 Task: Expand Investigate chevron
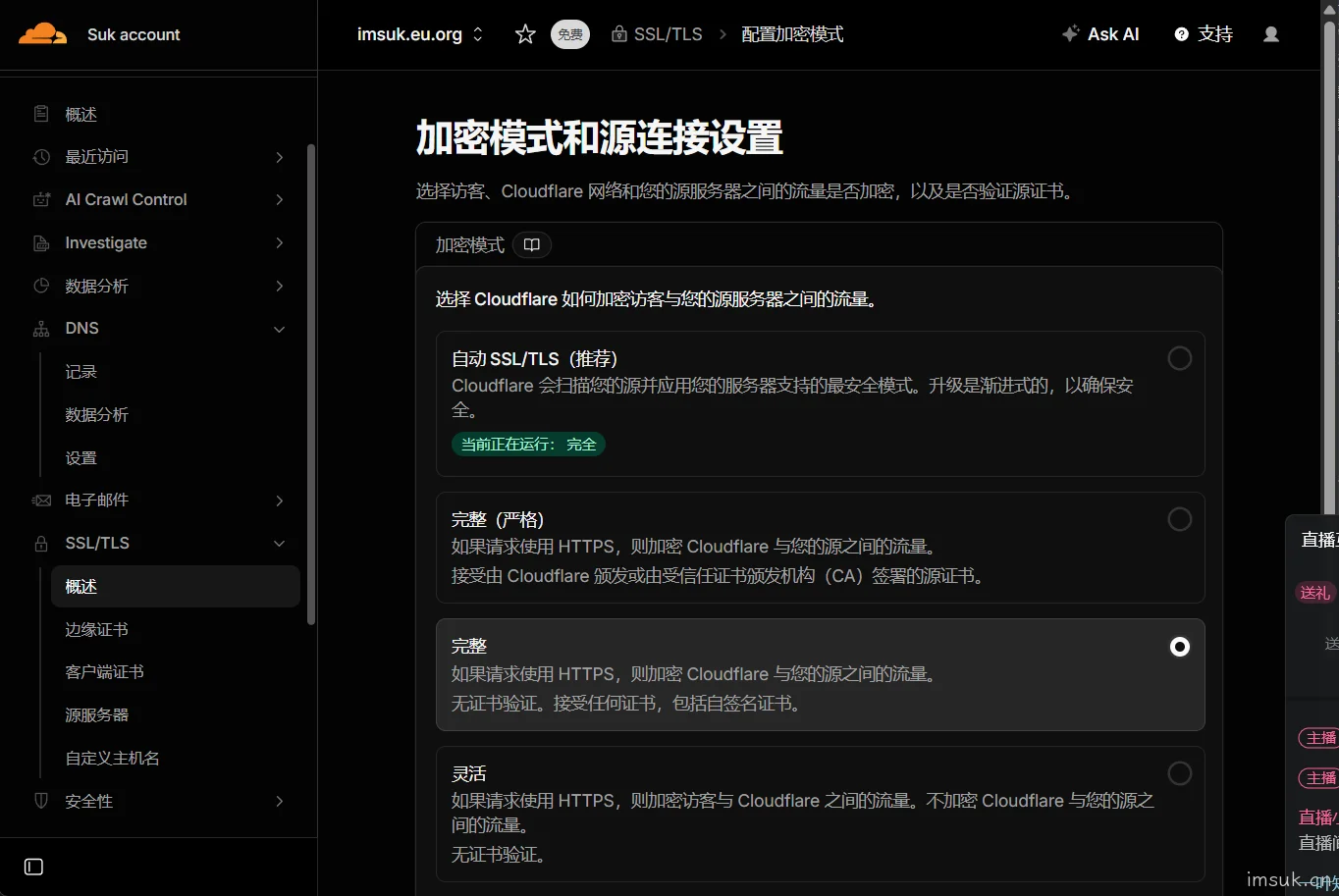(280, 242)
